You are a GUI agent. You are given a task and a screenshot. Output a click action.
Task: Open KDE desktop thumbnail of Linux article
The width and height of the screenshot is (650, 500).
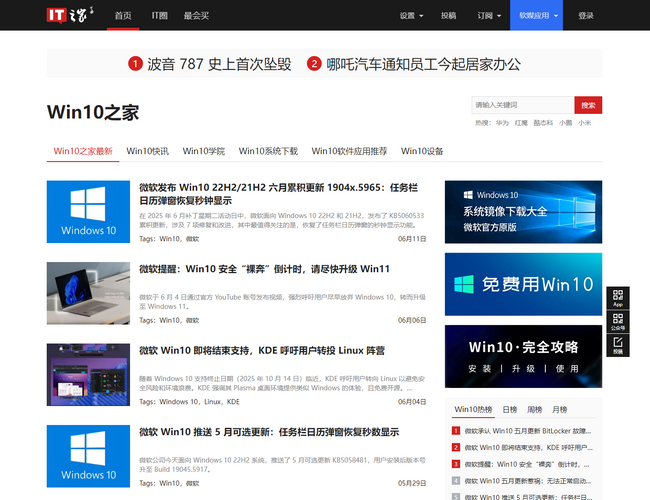click(x=88, y=375)
